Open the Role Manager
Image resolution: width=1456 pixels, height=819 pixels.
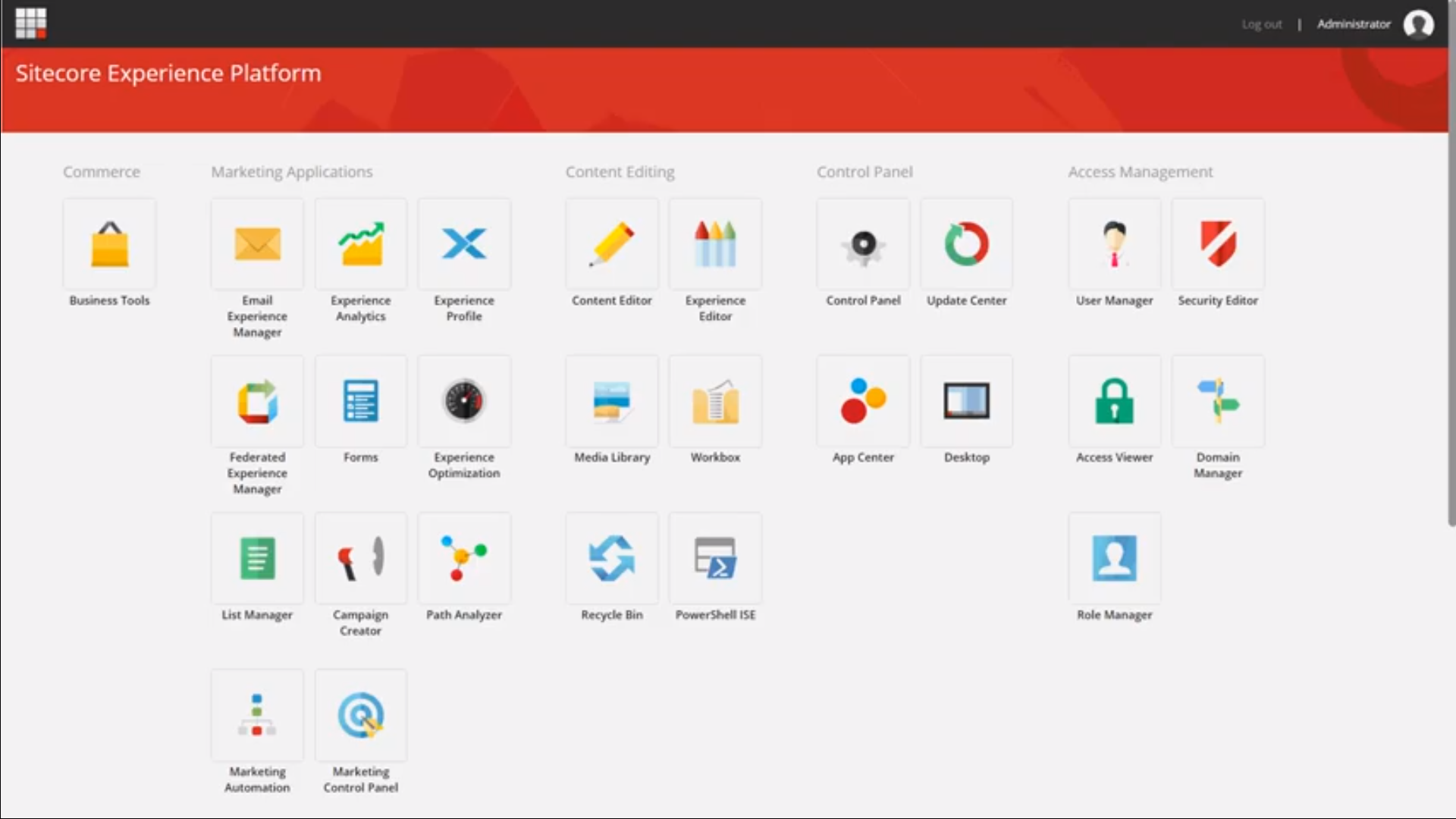click(x=1113, y=558)
